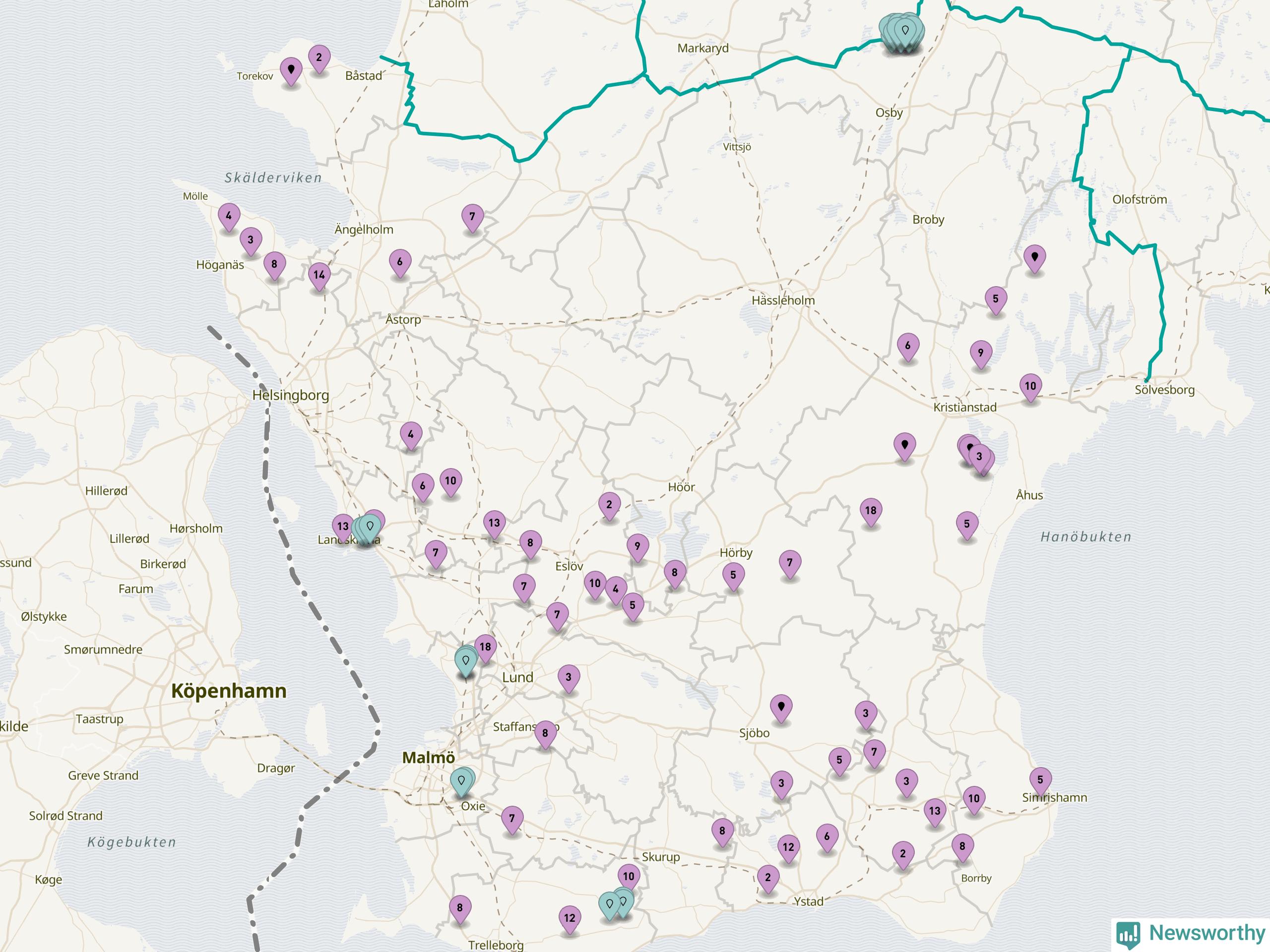
Task: Click the Olofström label
Action: pos(1140,200)
